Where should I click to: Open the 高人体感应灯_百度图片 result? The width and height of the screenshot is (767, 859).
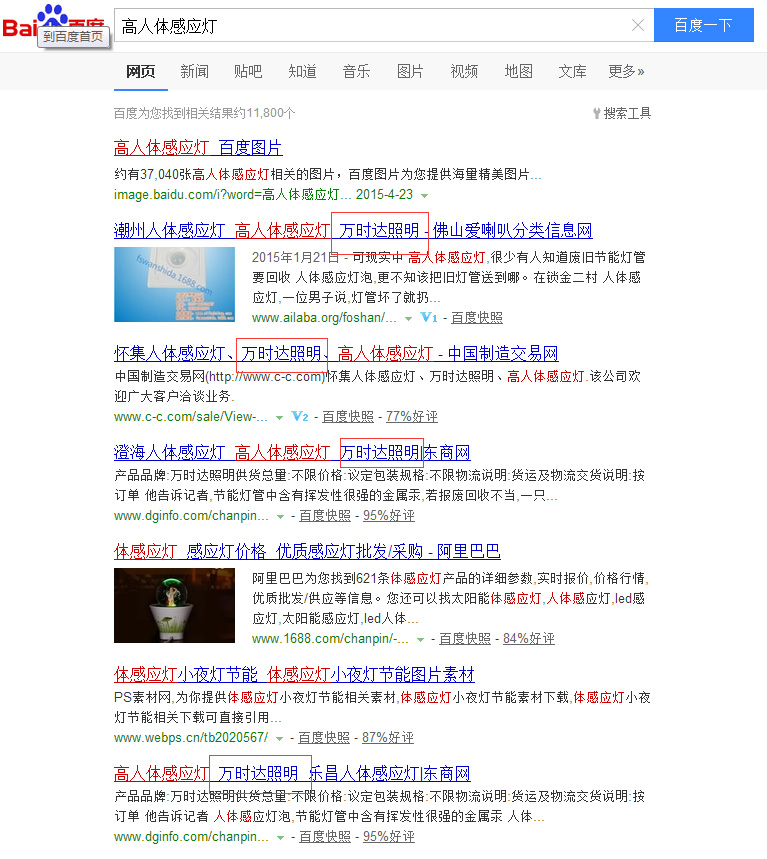pos(198,148)
